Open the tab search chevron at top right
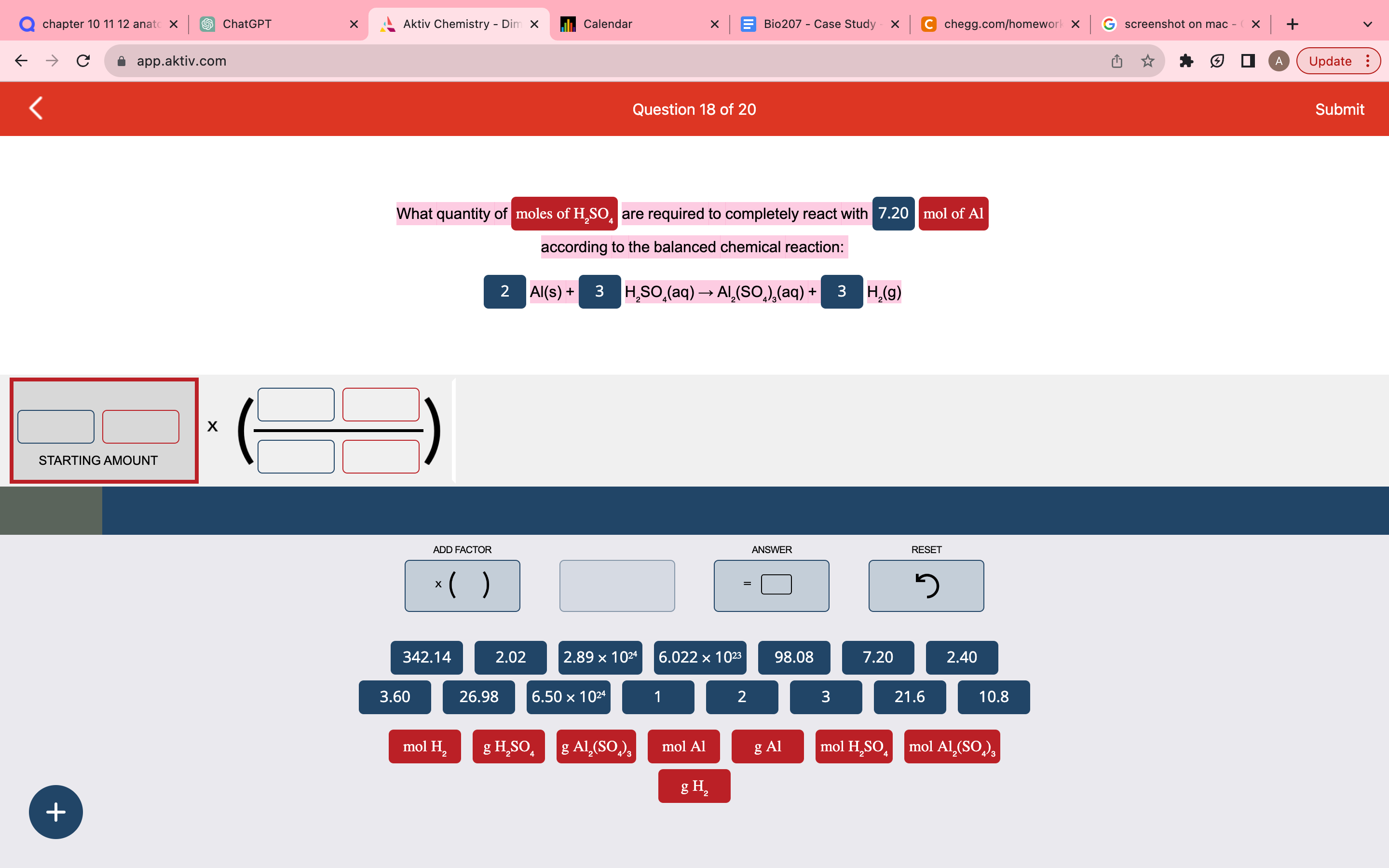Image resolution: width=1389 pixels, height=868 pixels. click(1367, 24)
